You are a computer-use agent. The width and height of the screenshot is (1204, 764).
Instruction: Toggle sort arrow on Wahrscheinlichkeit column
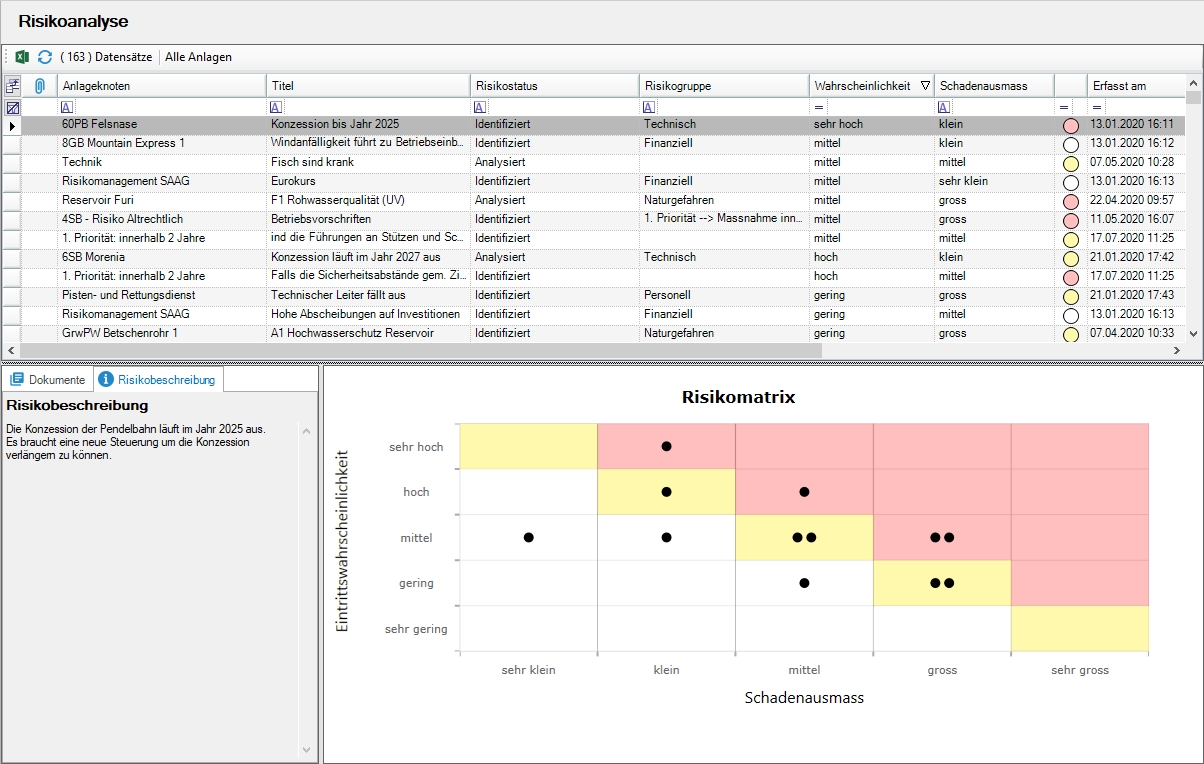(x=925, y=86)
